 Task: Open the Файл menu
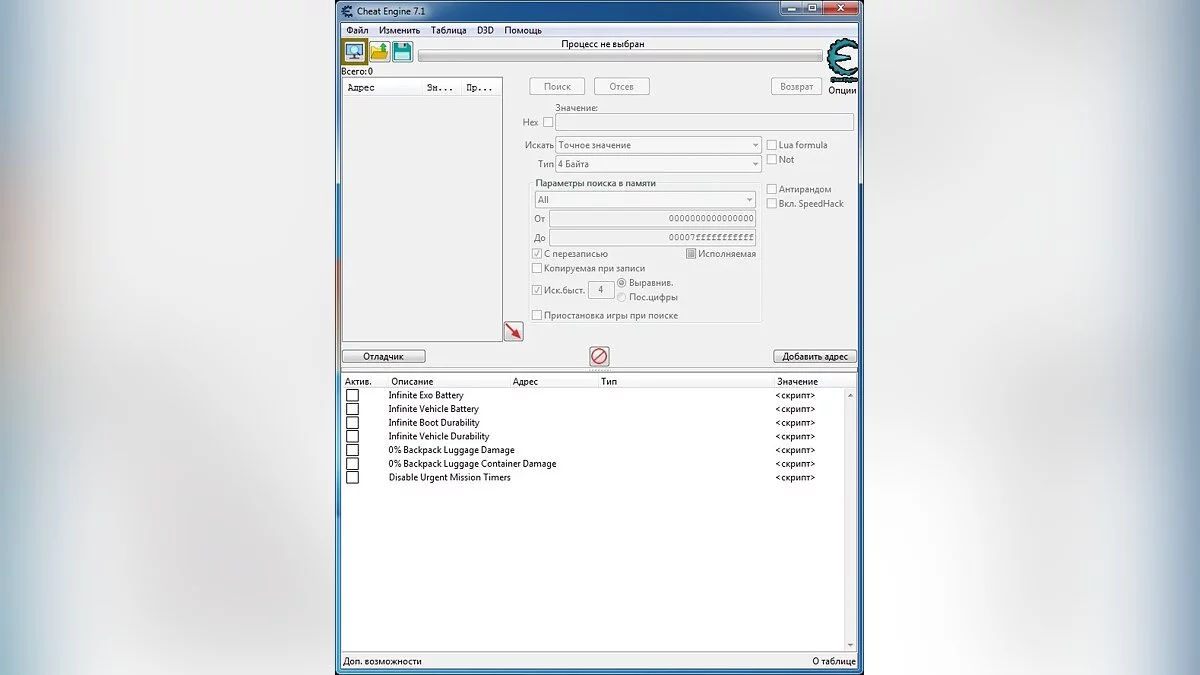pyautogui.click(x=357, y=30)
